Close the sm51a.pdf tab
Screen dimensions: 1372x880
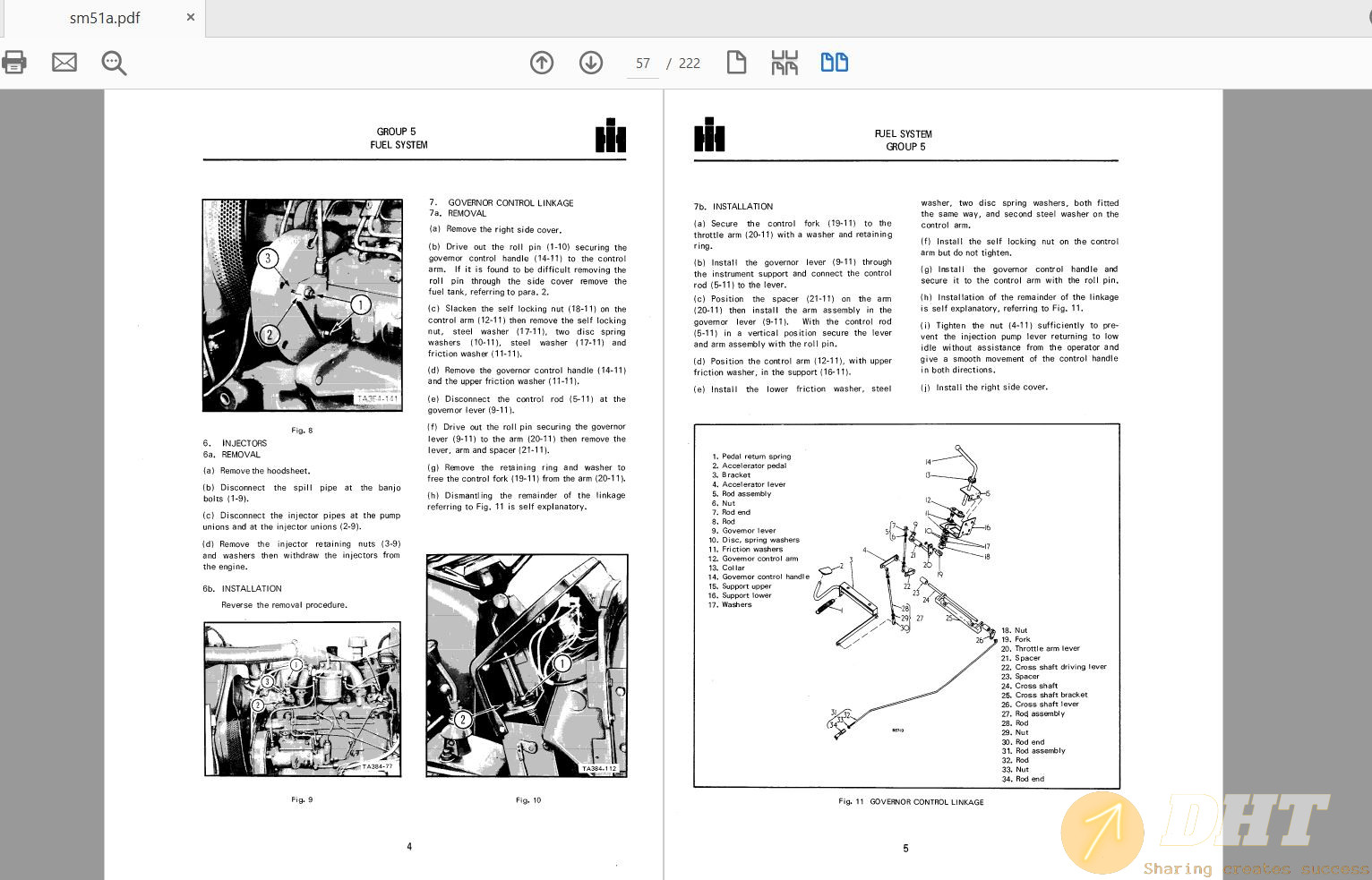point(191,17)
